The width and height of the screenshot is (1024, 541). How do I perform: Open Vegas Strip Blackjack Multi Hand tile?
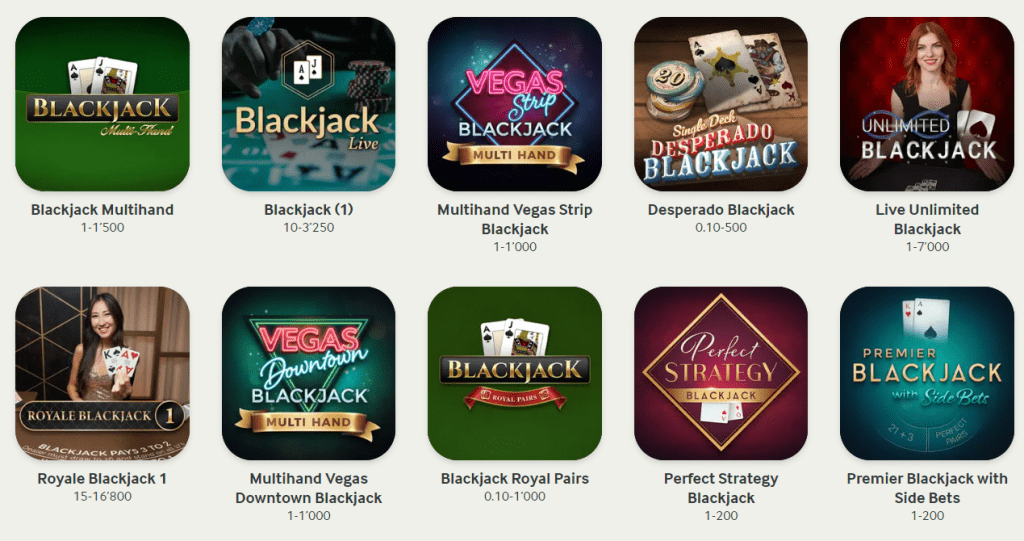click(515, 104)
